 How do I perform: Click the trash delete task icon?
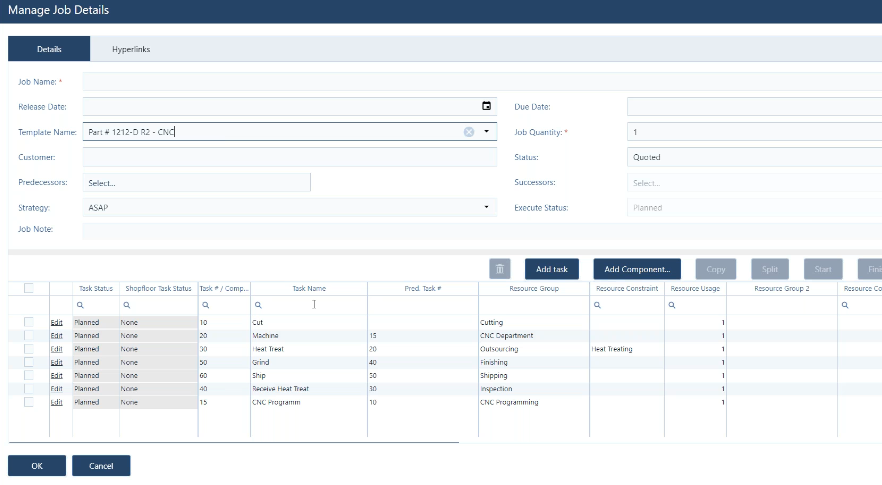pyautogui.click(x=500, y=269)
